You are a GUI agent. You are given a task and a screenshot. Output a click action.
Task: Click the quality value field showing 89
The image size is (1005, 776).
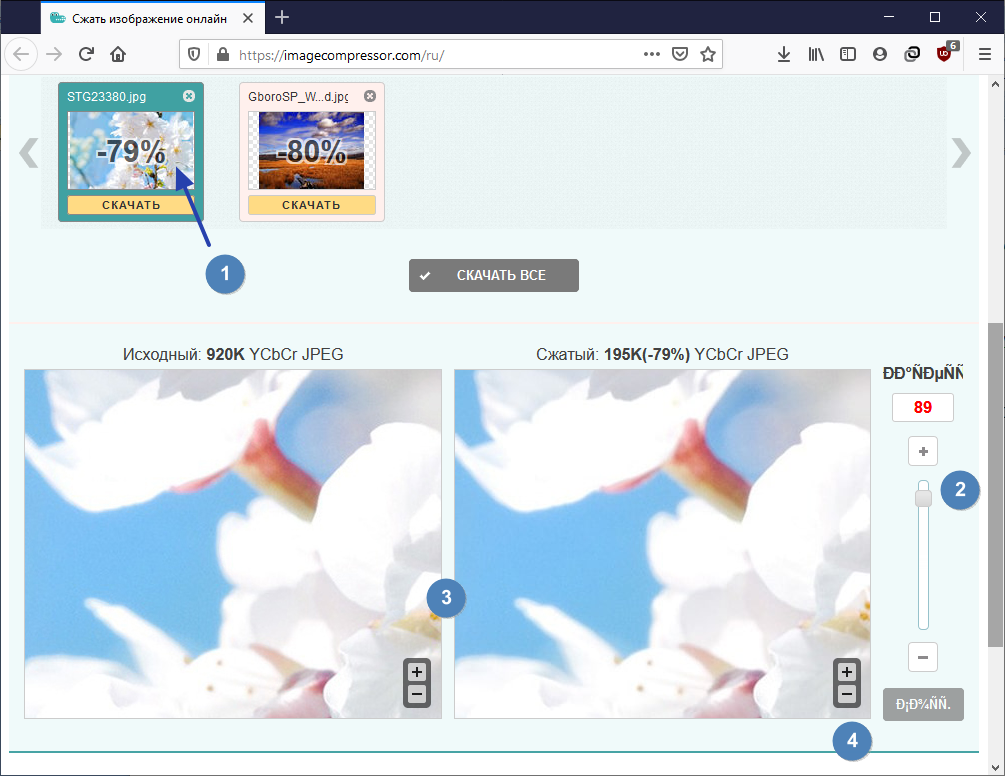point(922,408)
